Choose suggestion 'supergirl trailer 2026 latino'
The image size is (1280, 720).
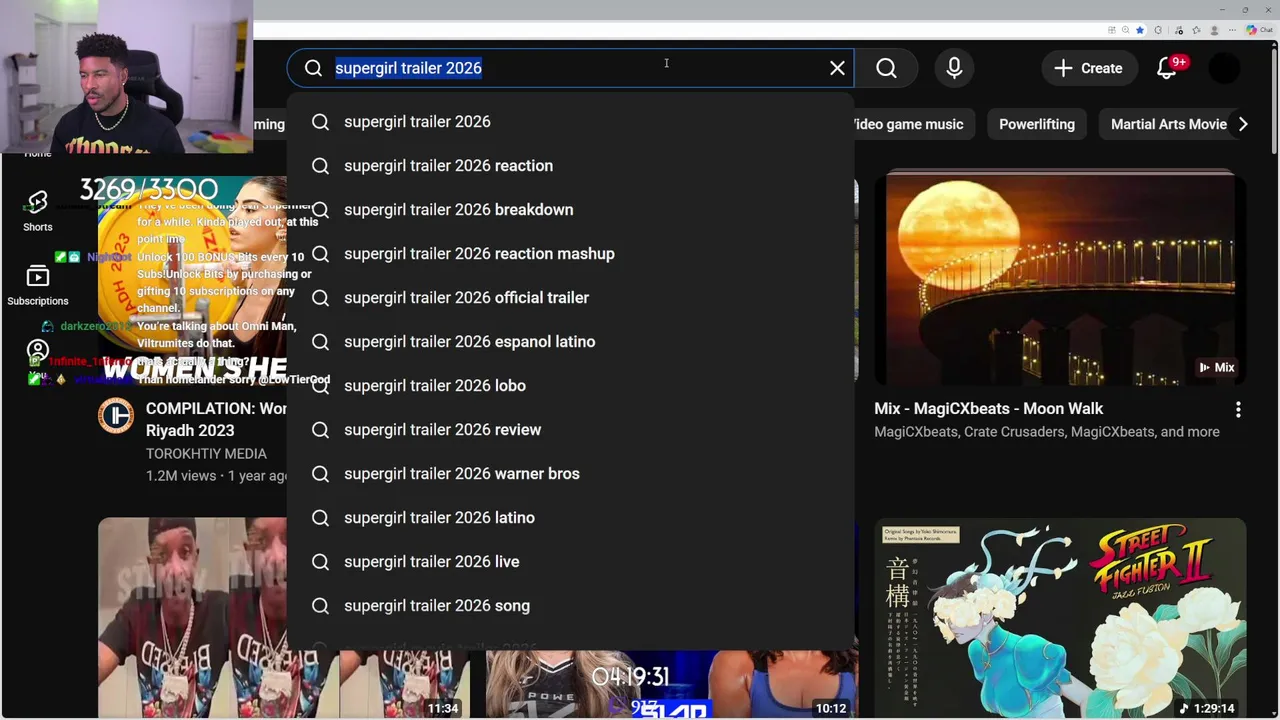click(570, 518)
